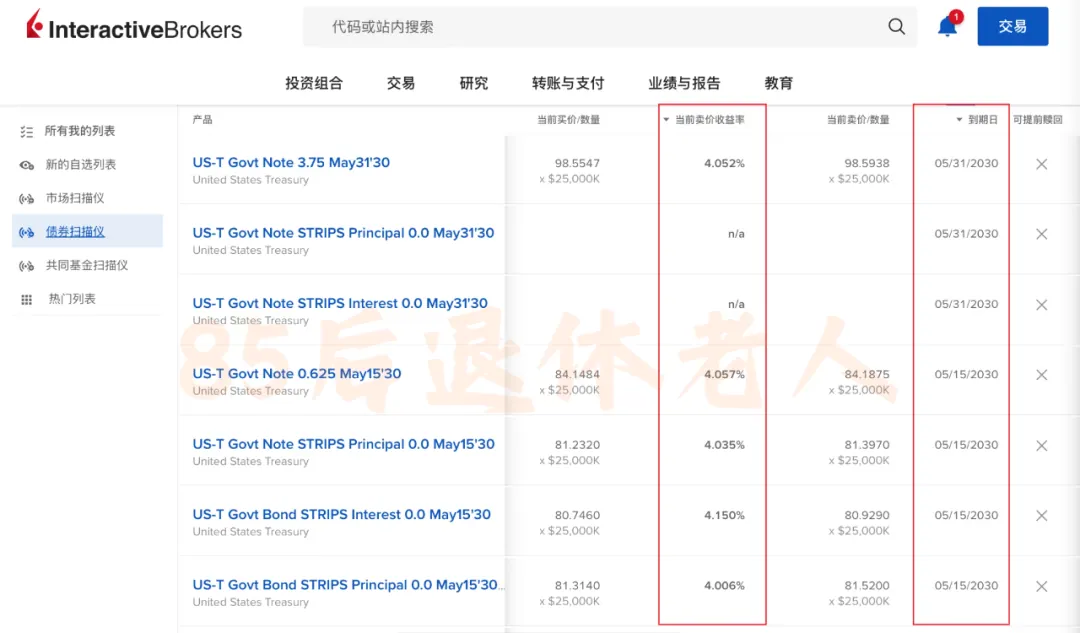The height and width of the screenshot is (633, 1080).
Task: Click the Interactive Brokers logo
Action: pyautogui.click(x=134, y=25)
